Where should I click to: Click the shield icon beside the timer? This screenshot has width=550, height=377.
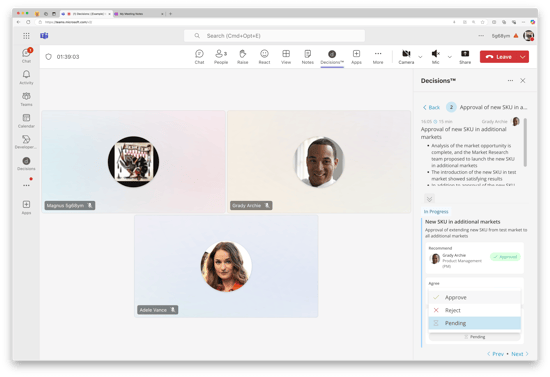[x=49, y=57]
